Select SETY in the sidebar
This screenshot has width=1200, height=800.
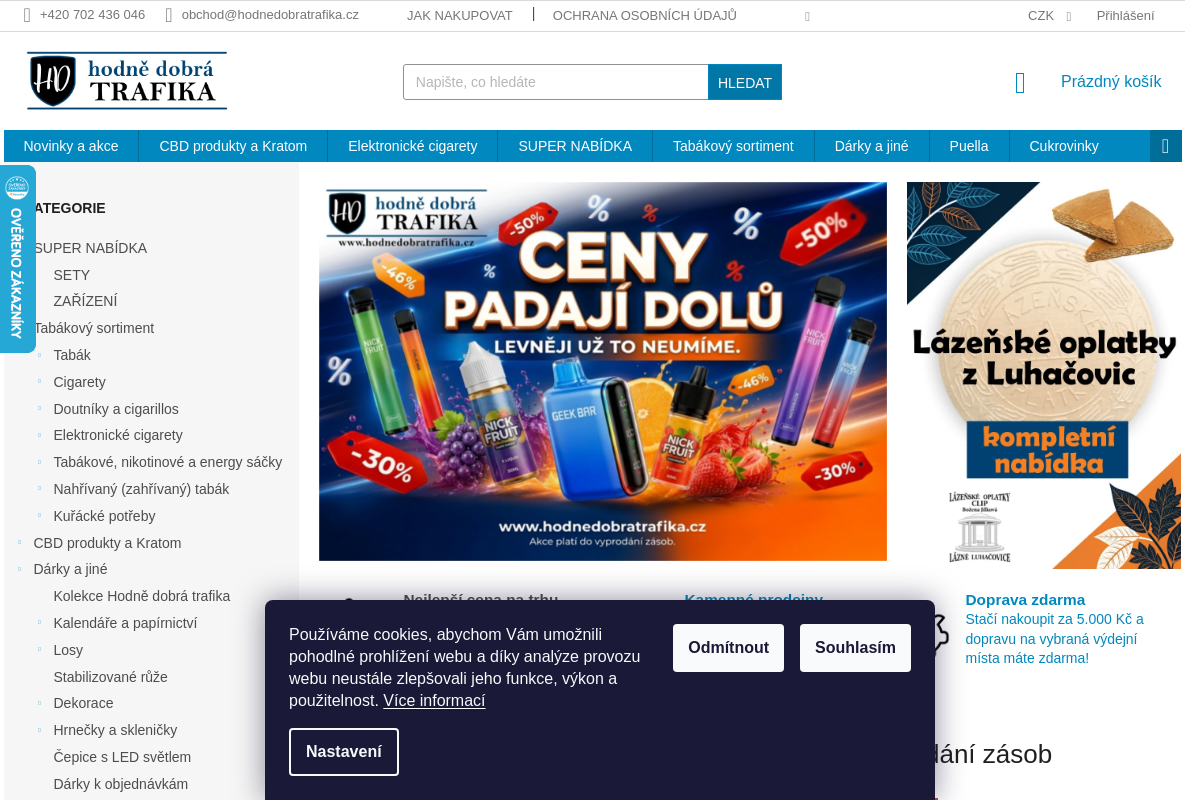click(x=72, y=275)
